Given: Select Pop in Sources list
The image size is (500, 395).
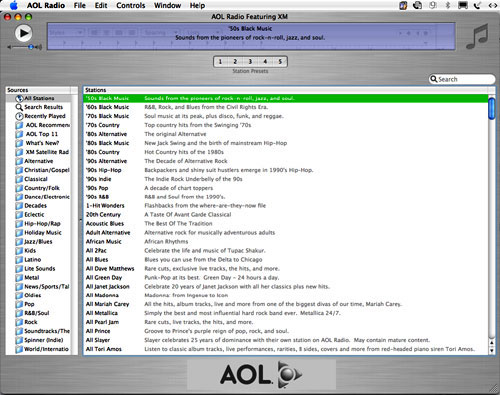Looking at the screenshot, I should (29, 304).
